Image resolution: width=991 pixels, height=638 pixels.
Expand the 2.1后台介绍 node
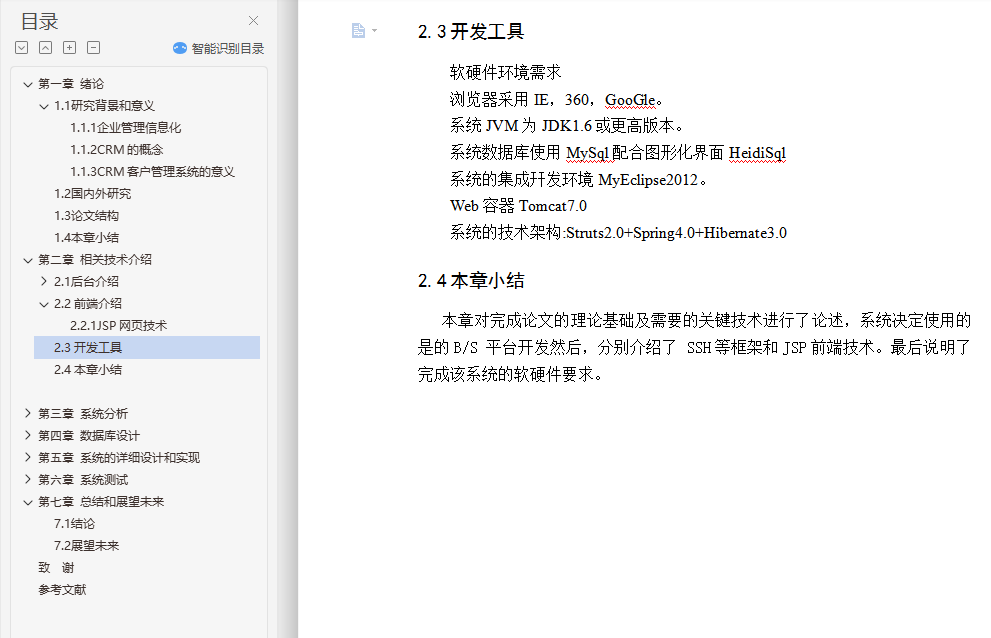pyautogui.click(x=44, y=281)
